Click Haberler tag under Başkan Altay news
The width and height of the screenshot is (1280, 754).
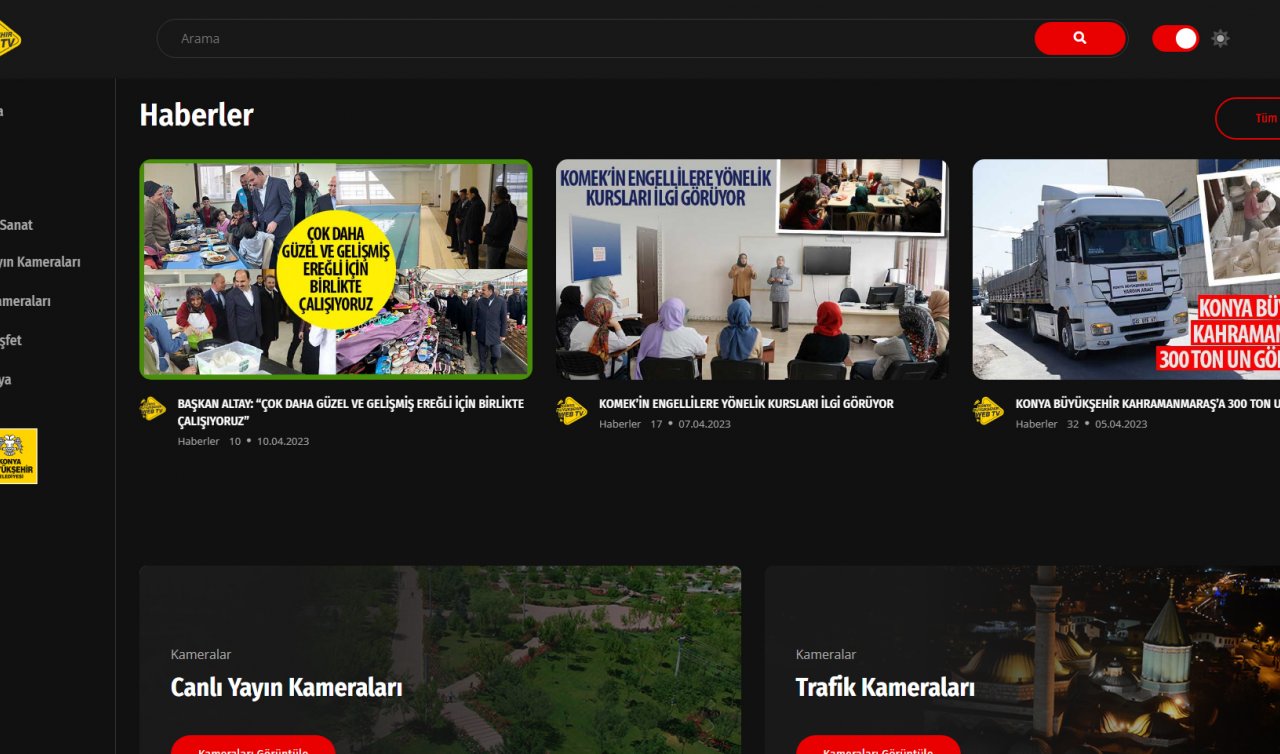click(x=198, y=441)
